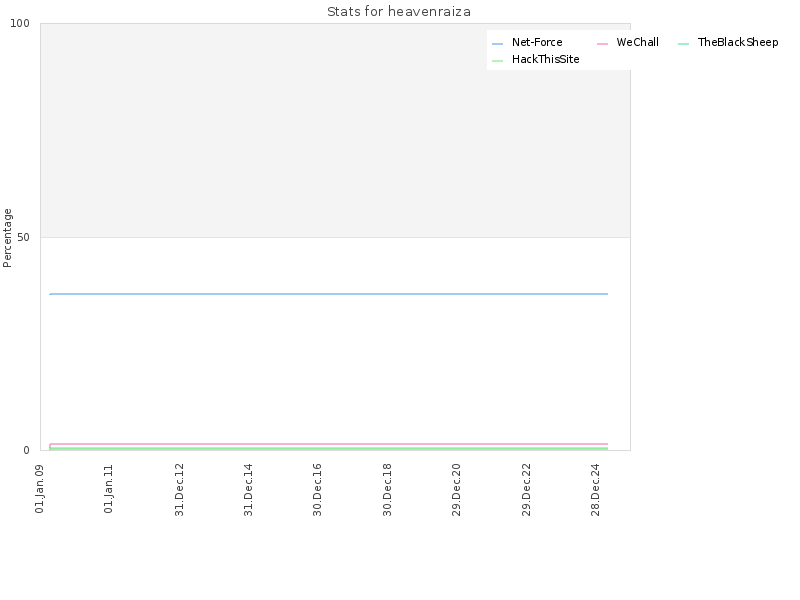Click the 100 y-axis tick label

point(20,23)
